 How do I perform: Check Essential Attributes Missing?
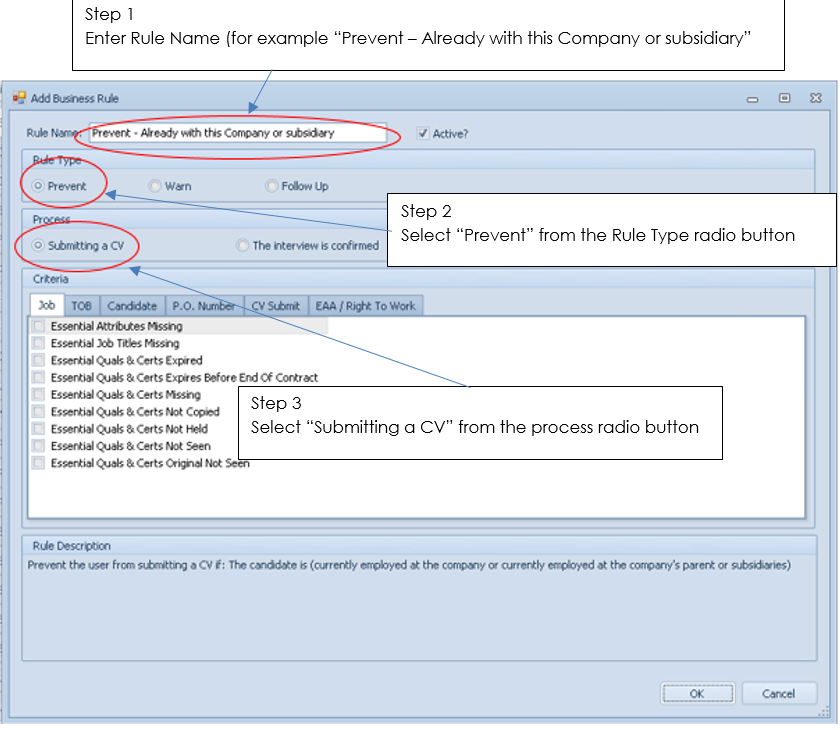click(39, 326)
